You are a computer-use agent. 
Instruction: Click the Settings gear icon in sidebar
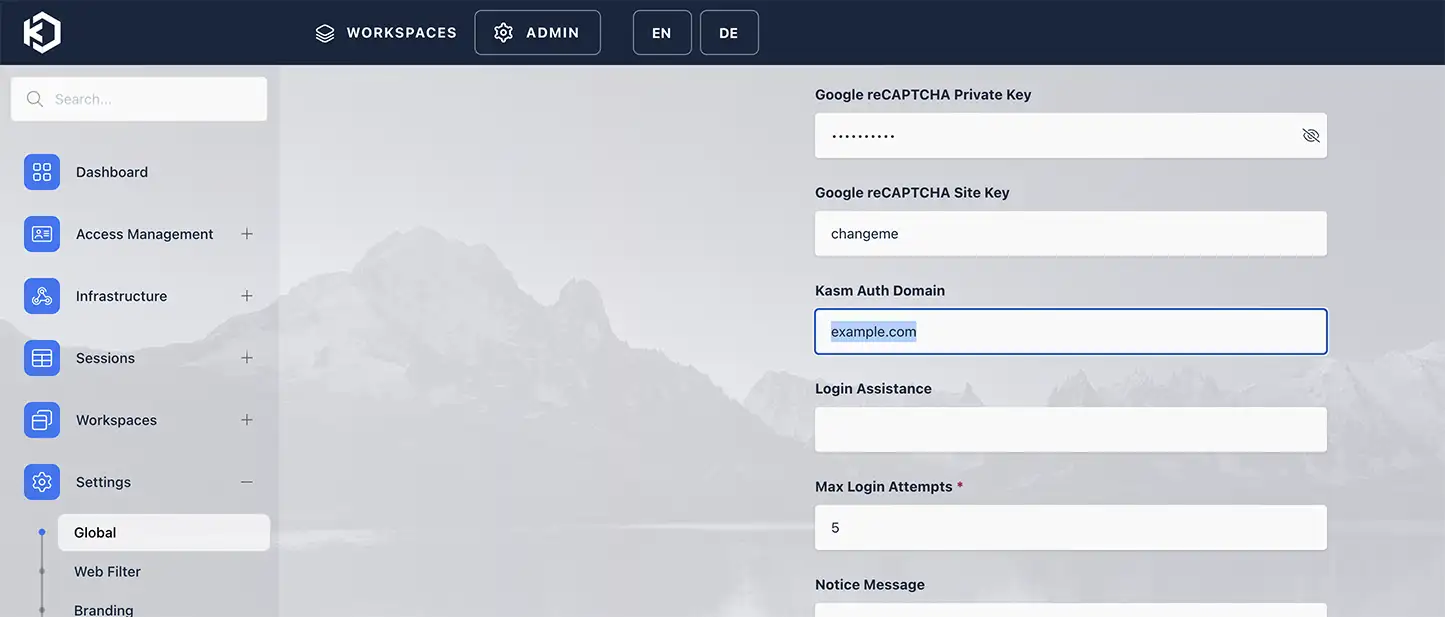(41, 481)
